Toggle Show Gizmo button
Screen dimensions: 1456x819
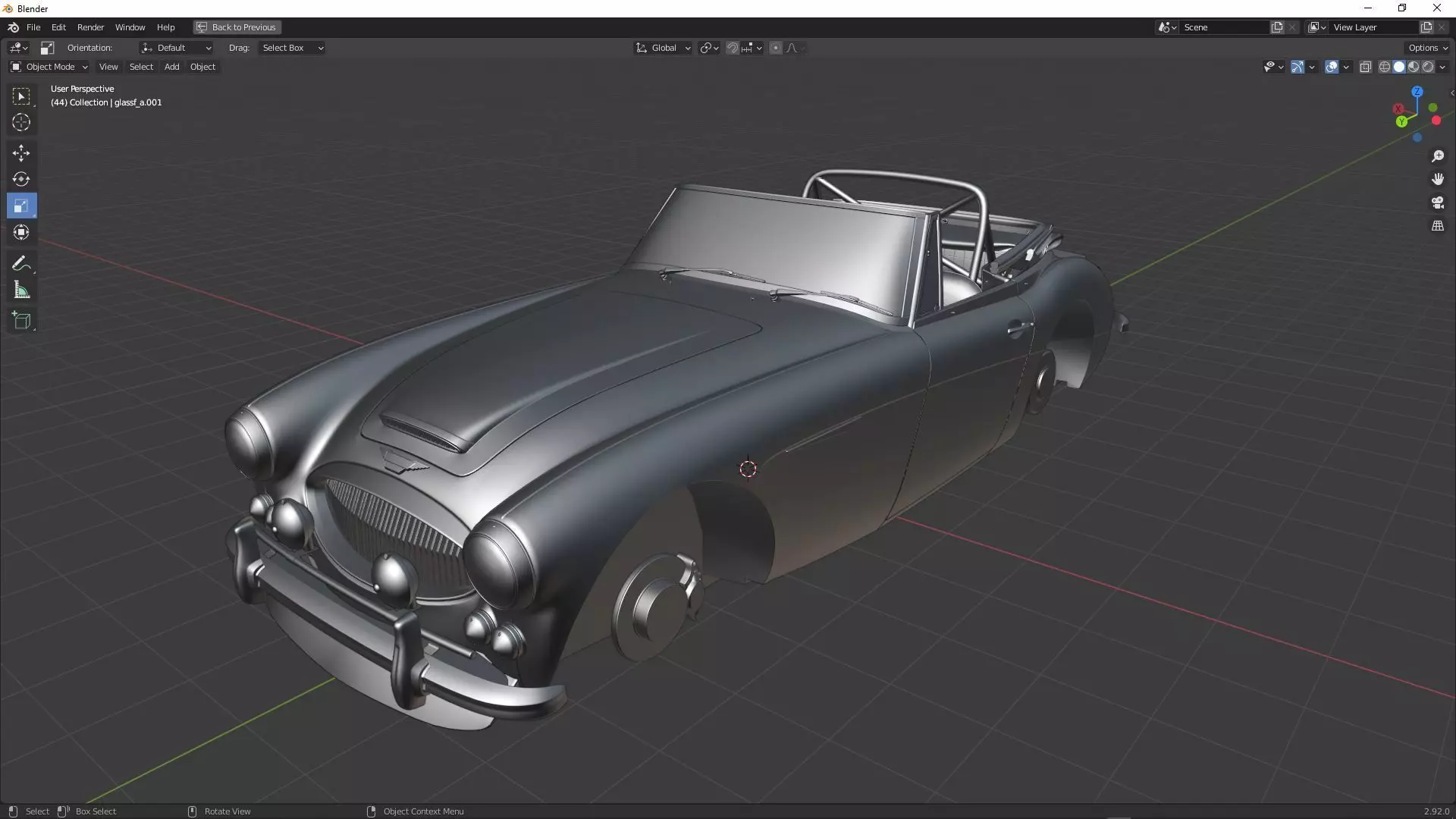coord(1298,67)
